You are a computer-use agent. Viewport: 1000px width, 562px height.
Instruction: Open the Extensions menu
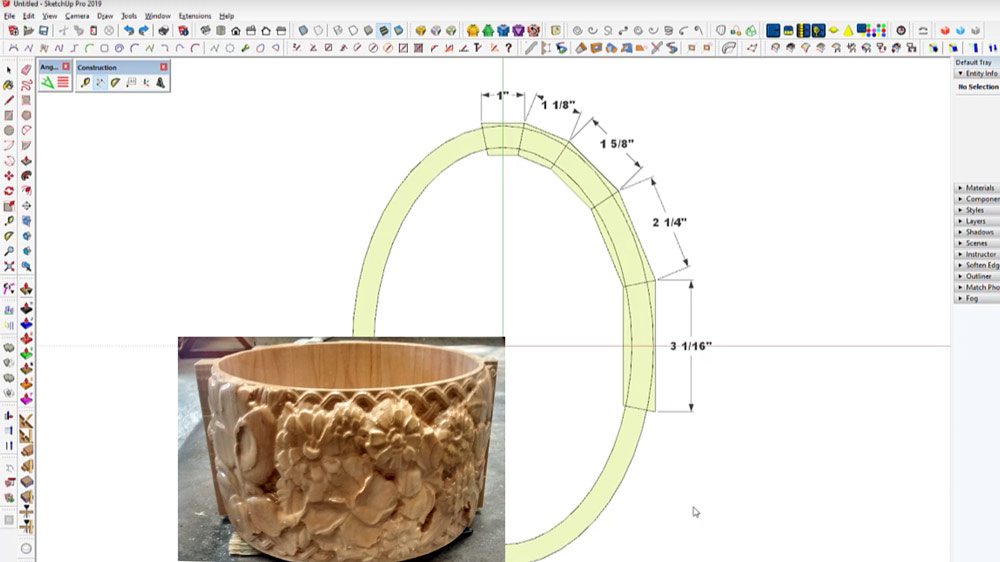point(195,16)
